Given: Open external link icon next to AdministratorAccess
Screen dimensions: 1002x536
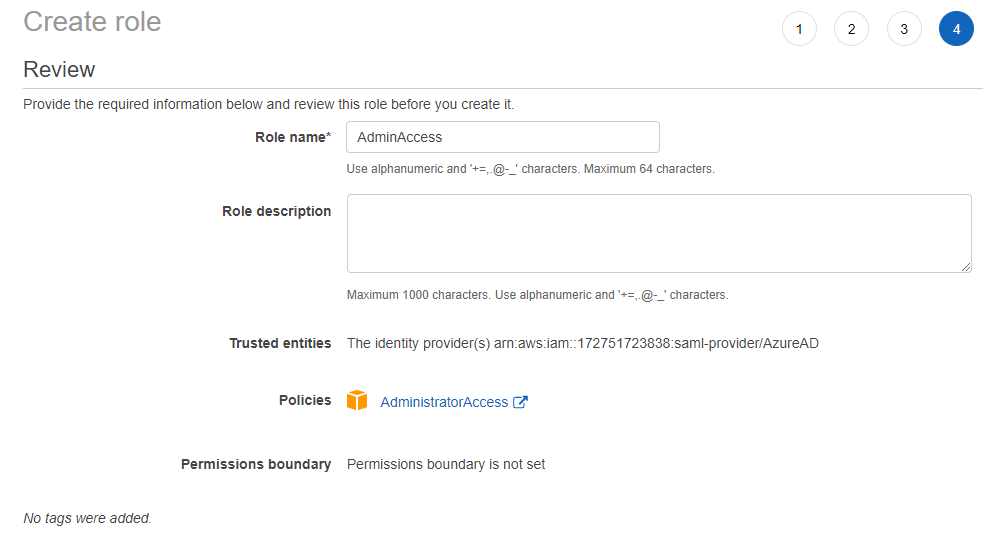Looking at the screenshot, I should tap(520, 402).
